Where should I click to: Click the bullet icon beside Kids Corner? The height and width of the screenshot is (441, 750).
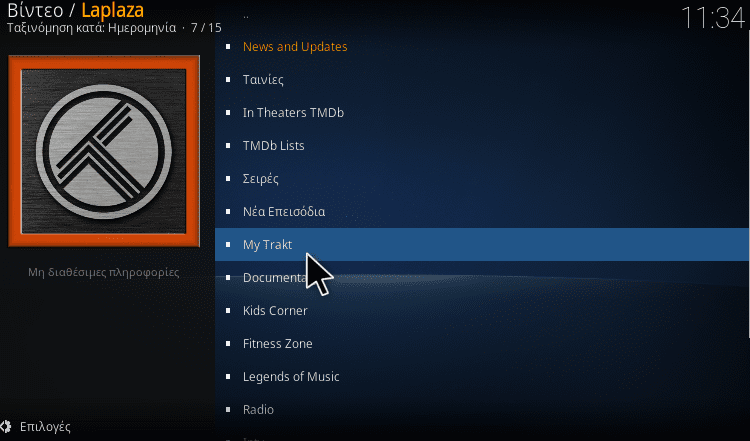click(228, 310)
